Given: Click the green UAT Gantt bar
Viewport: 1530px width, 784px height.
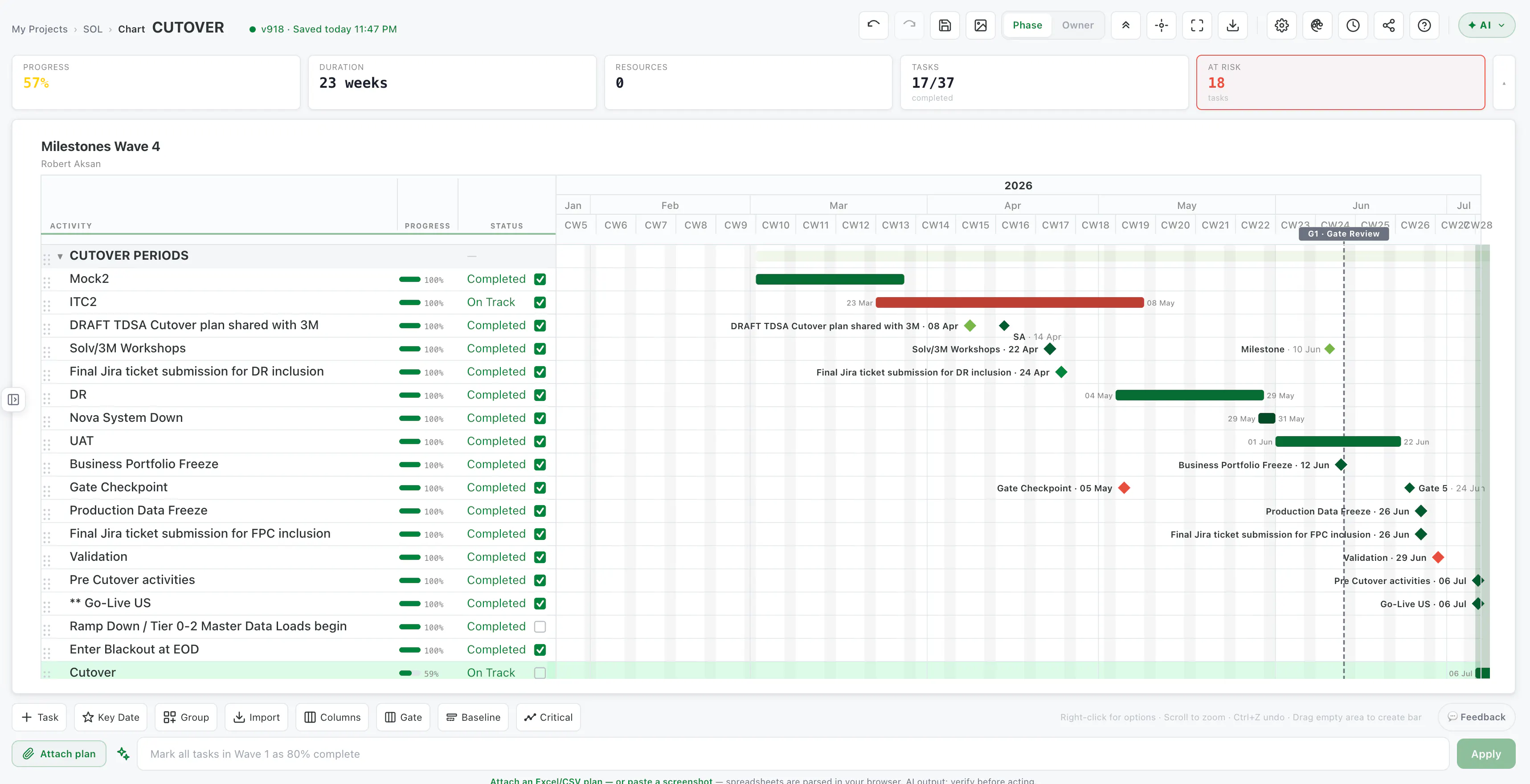Looking at the screenshot, I should 1338,441.
